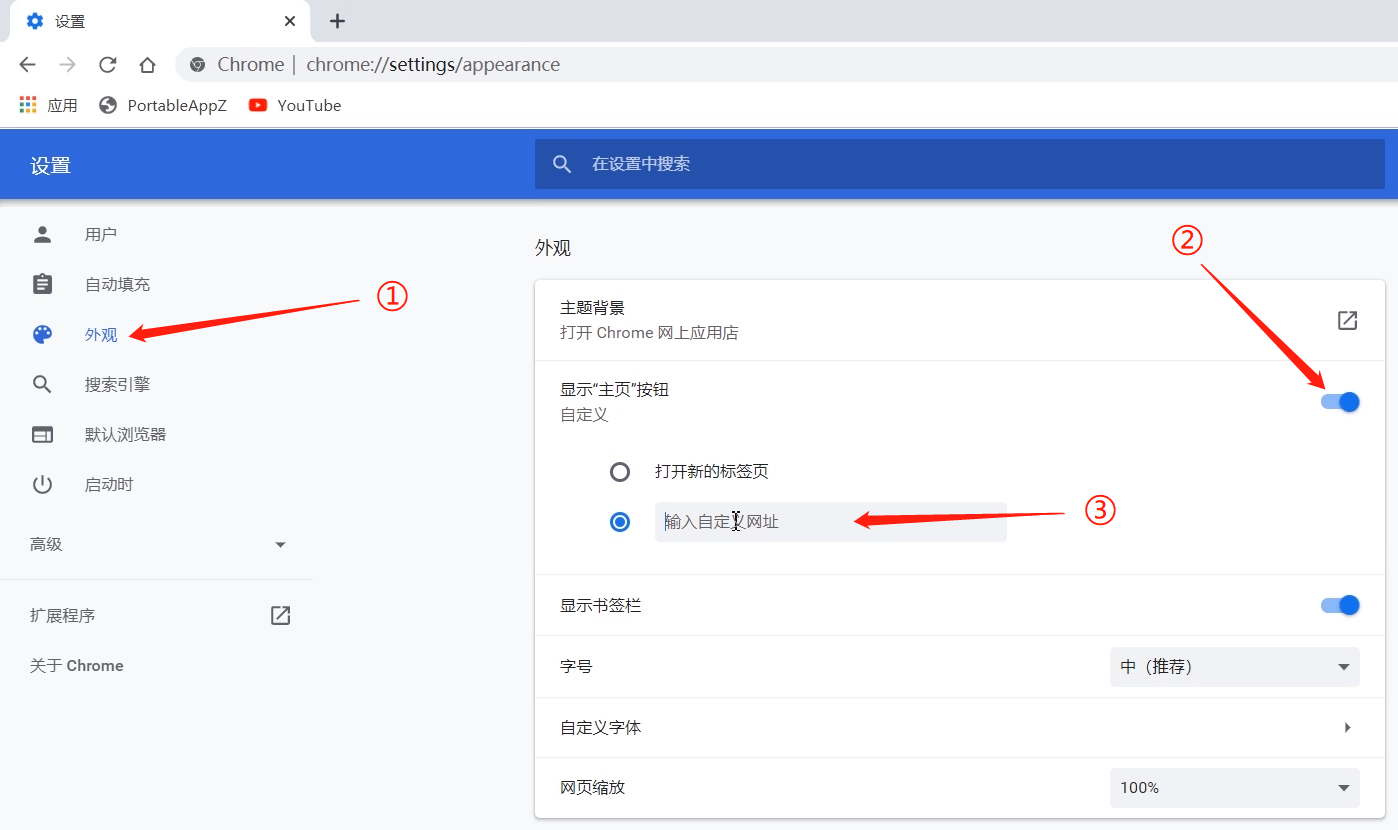Open extensions via external-link icon beside 扩展程序
The image size is (1398, 830).
279,615
